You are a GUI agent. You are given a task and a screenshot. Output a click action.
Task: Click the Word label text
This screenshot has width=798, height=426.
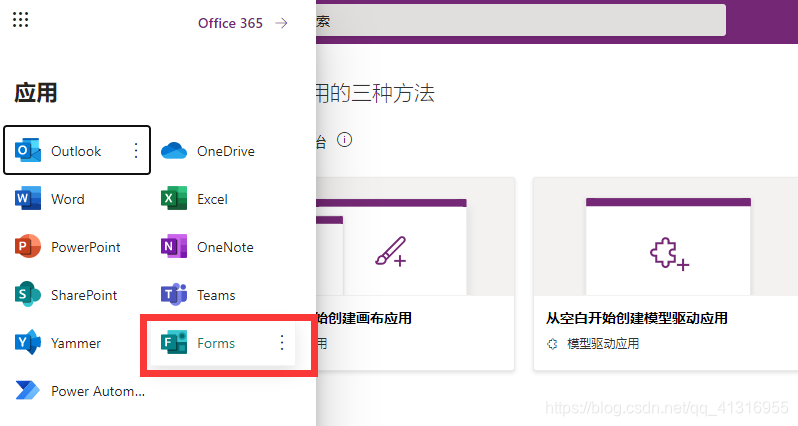pyautogui.click(x=68, y=199)
